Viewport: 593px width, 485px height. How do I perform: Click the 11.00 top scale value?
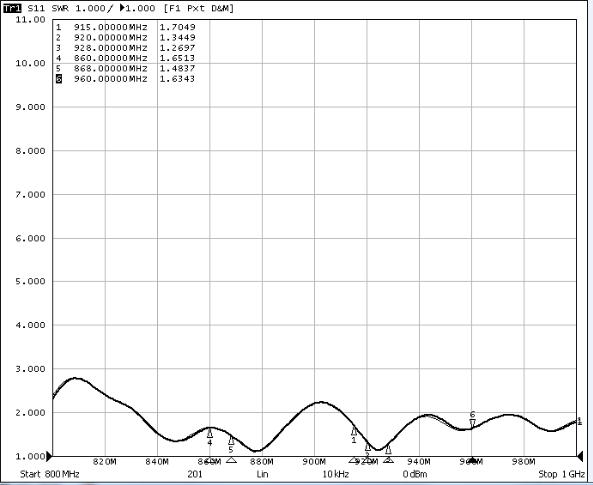30,19
